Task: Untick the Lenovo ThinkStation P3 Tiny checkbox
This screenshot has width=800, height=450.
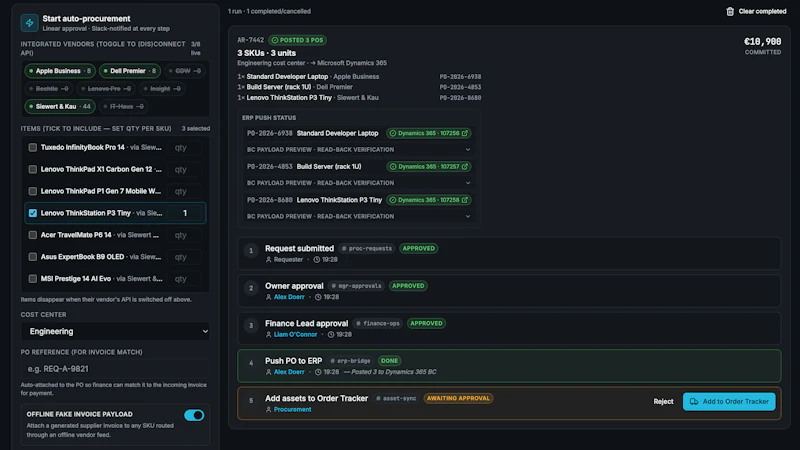Action: pyautogui.click(x=33, y=213)
